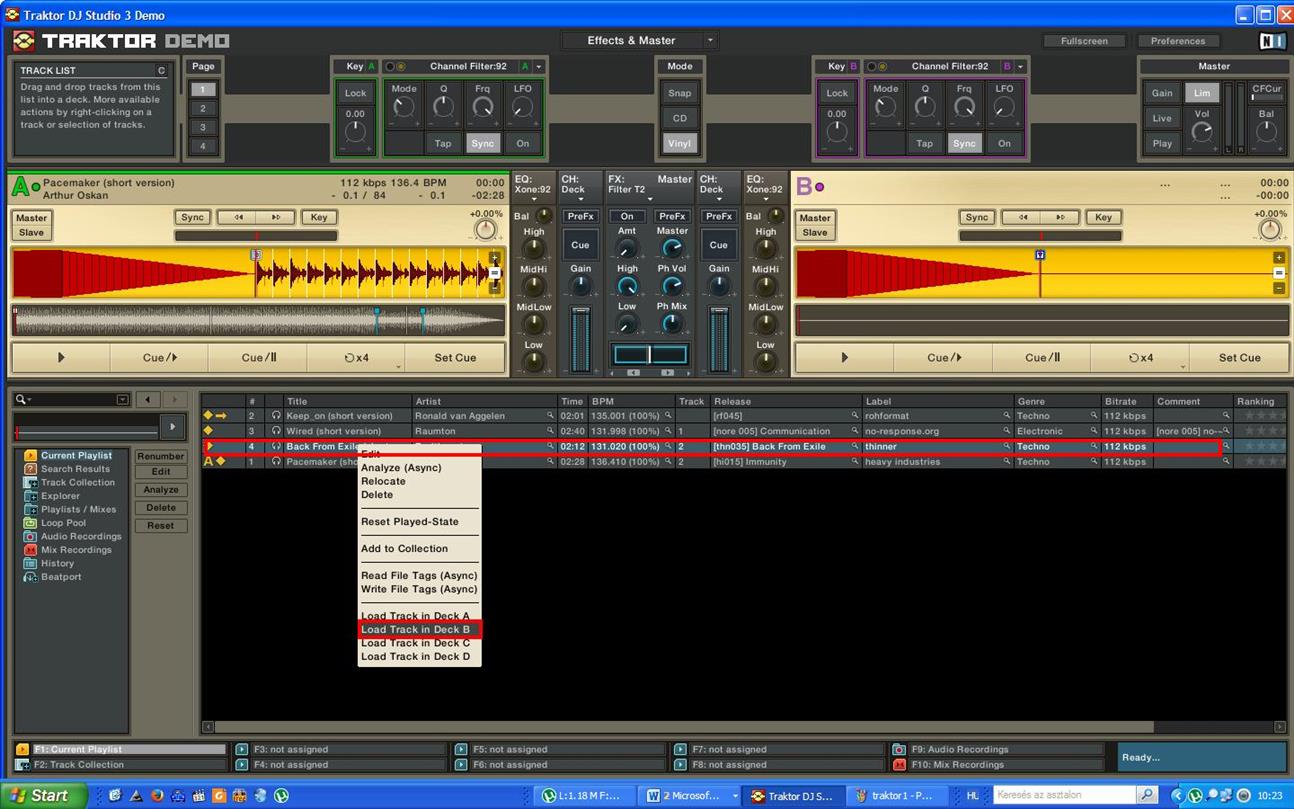Enable Key Lock on Deck A
Viewport: 1294px width, 809px height.
click(x=355, y=93)
